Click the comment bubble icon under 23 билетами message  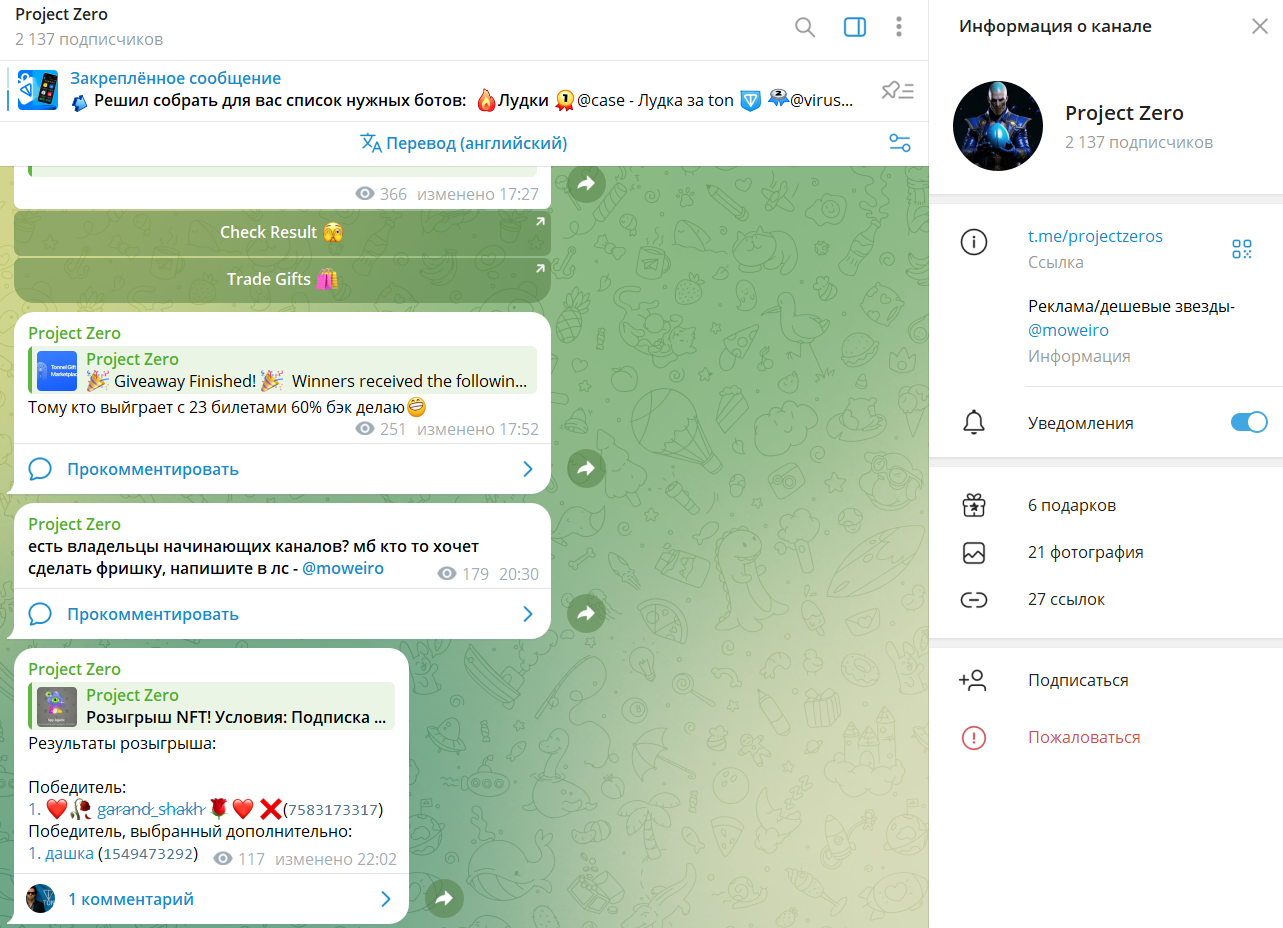pyautogui.click(x=40, y=469)
